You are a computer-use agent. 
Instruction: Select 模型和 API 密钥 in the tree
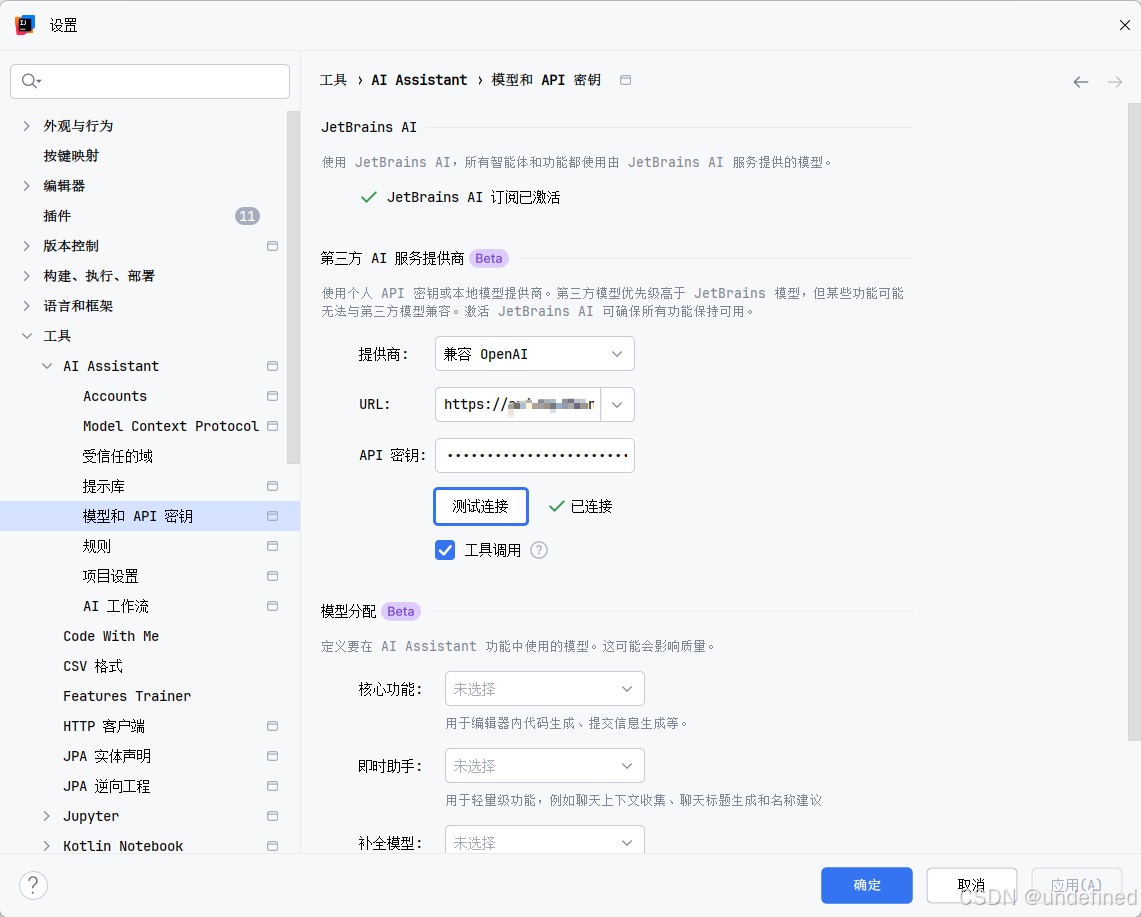click(x=150, y=516)
